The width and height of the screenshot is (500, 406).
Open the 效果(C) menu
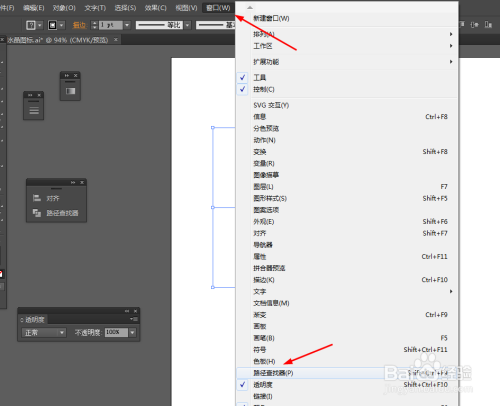point(155,8)
